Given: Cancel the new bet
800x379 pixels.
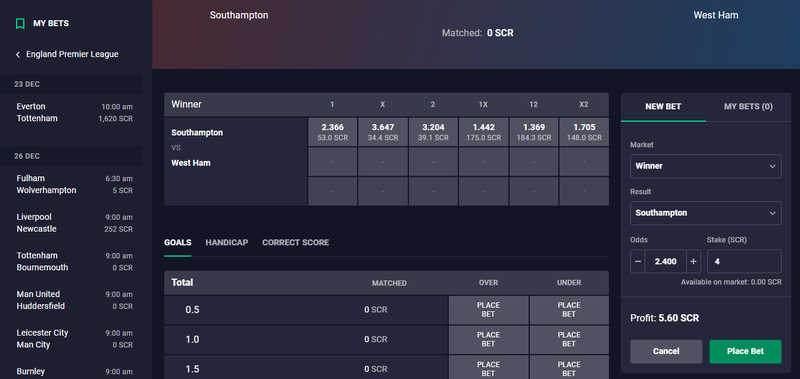Looking at the screenshot, I should [666, 351].
